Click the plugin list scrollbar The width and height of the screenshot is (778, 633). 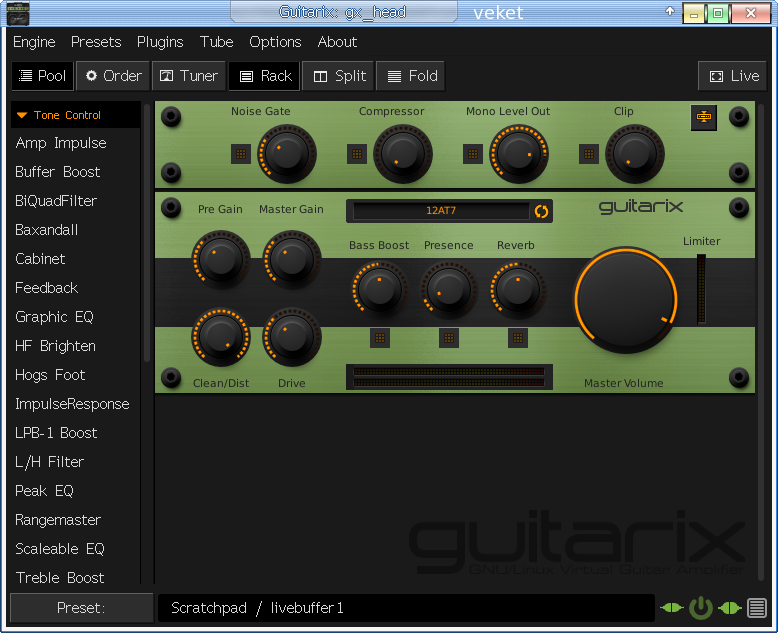[x=147, y=233]
